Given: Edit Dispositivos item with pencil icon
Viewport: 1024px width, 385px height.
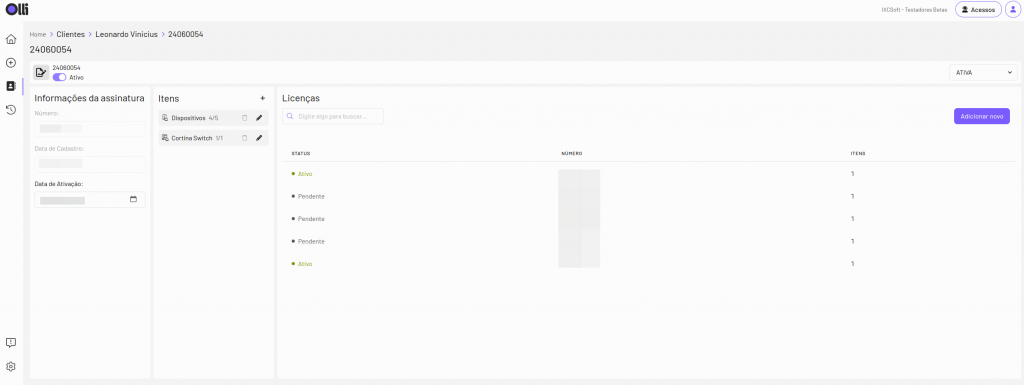Looking at the screenshot, I should click(x=259, y=118).
